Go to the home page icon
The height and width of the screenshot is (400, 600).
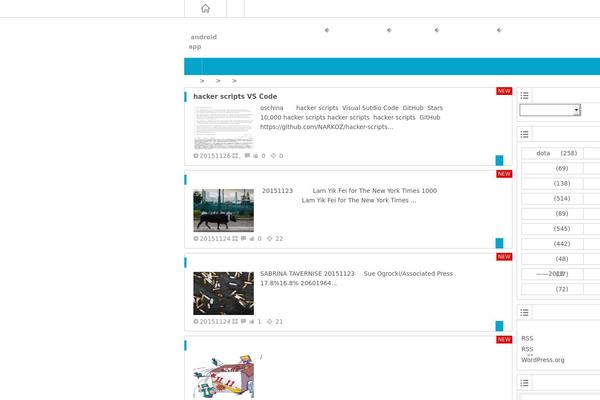[x=205, y=8]
